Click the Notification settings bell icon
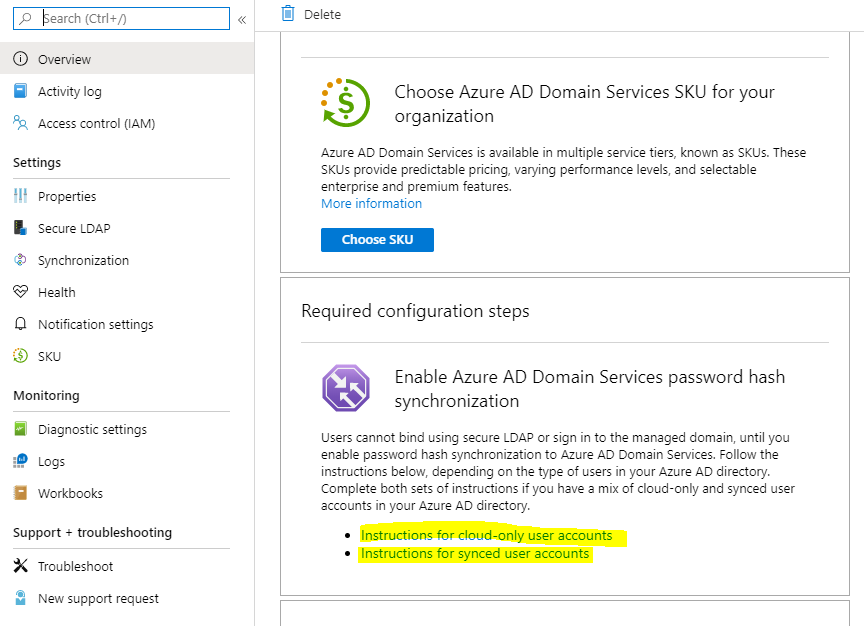This screenshot has width=864, height=626. (20, 324)
